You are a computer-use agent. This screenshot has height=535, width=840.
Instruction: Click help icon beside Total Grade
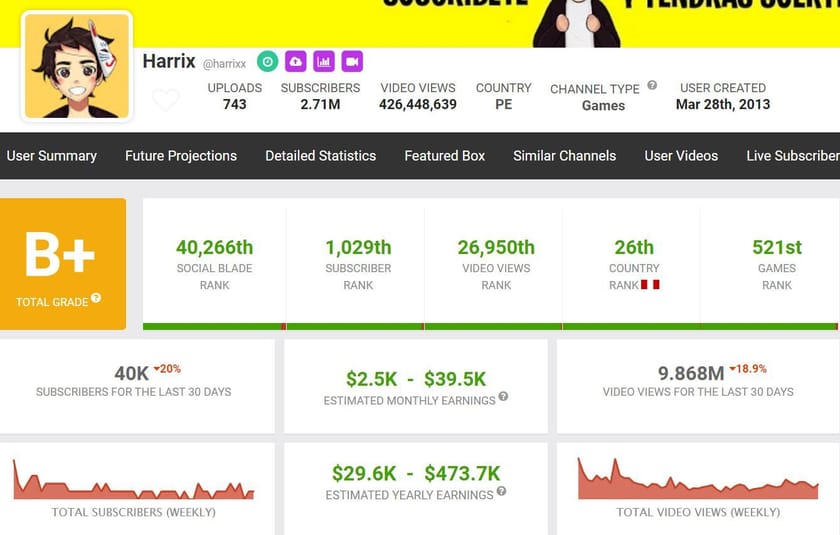(96, 298)
